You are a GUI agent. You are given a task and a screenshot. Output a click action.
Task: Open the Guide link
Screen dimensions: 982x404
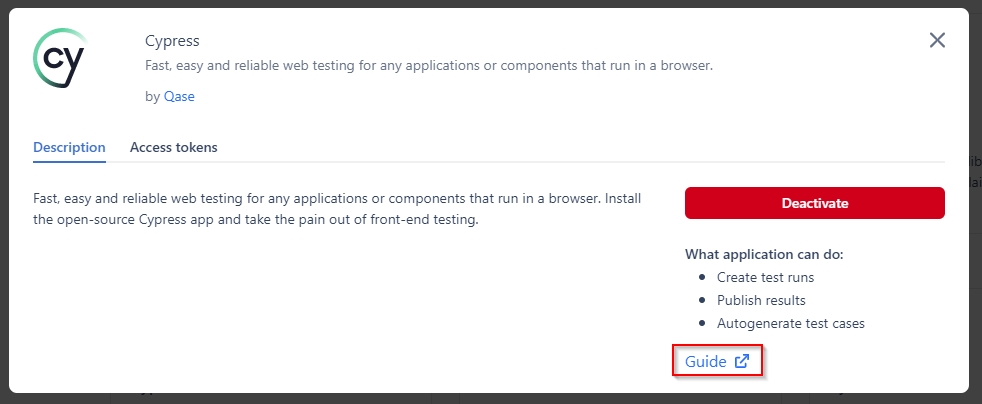tap(706, 362)
